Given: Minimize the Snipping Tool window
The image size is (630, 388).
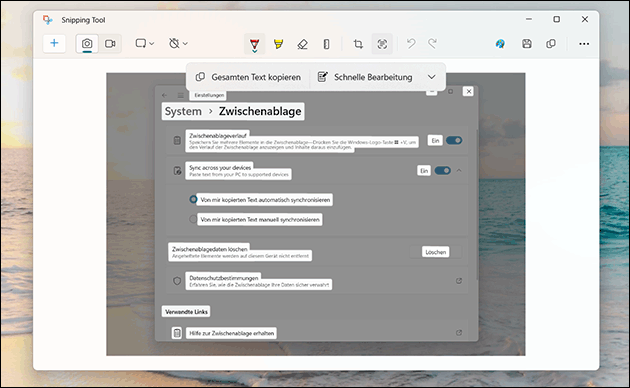Looking at the screenshot, I should click(x=529, y=19).
